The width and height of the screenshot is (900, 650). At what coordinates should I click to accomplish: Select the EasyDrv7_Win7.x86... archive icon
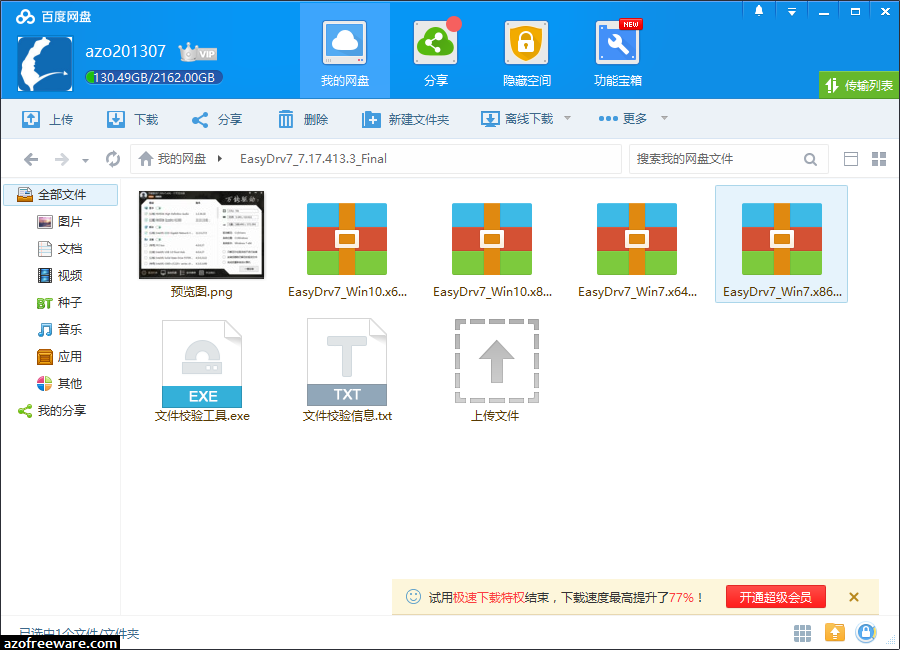pyautogui.click(x=782, y=239)
